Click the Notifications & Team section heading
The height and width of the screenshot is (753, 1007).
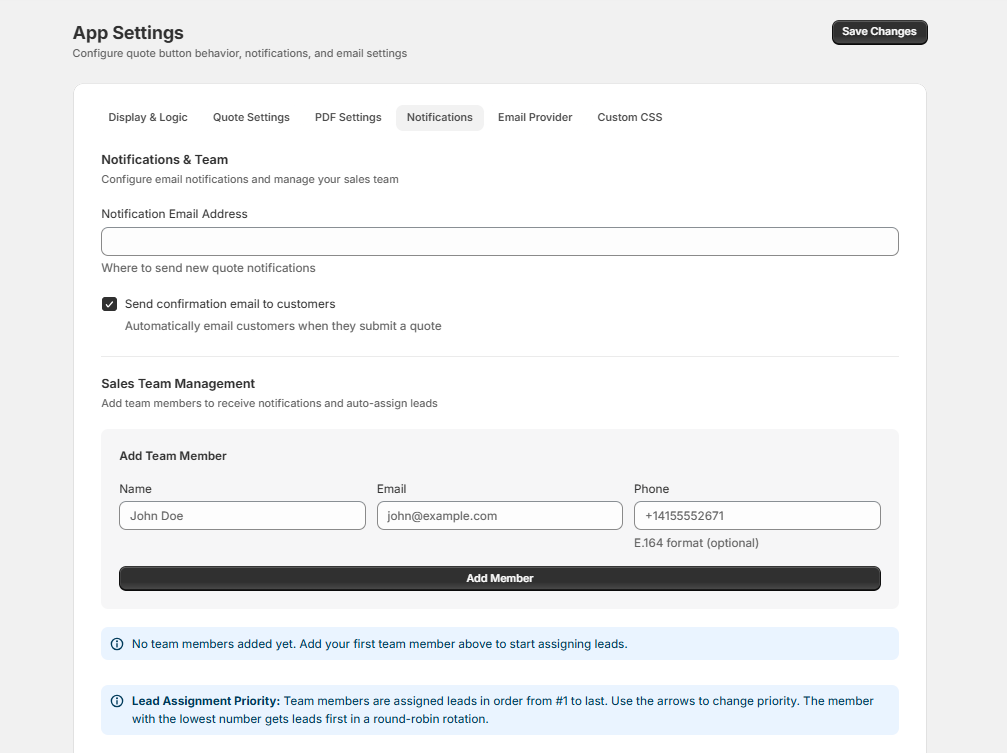point(164,159)
